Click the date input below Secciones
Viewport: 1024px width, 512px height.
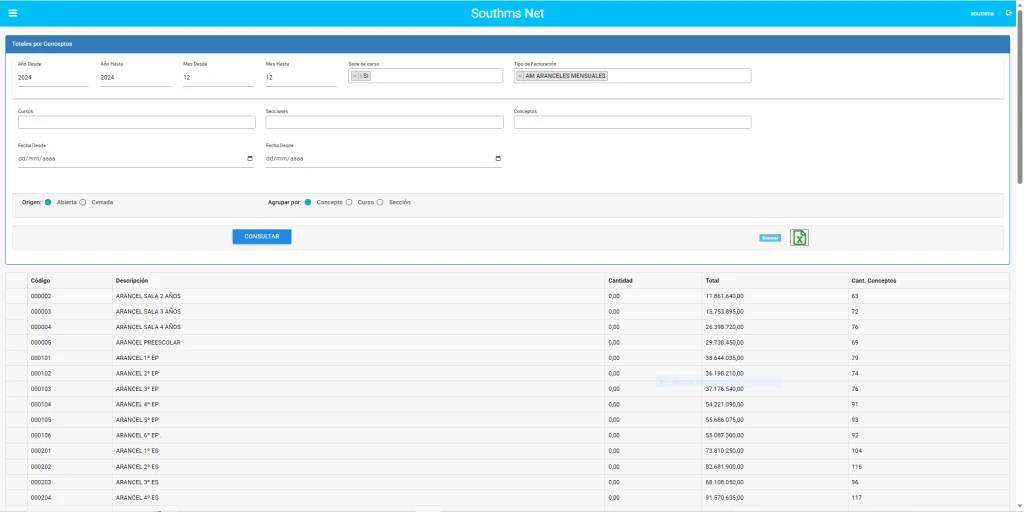[x=384, y=159]
